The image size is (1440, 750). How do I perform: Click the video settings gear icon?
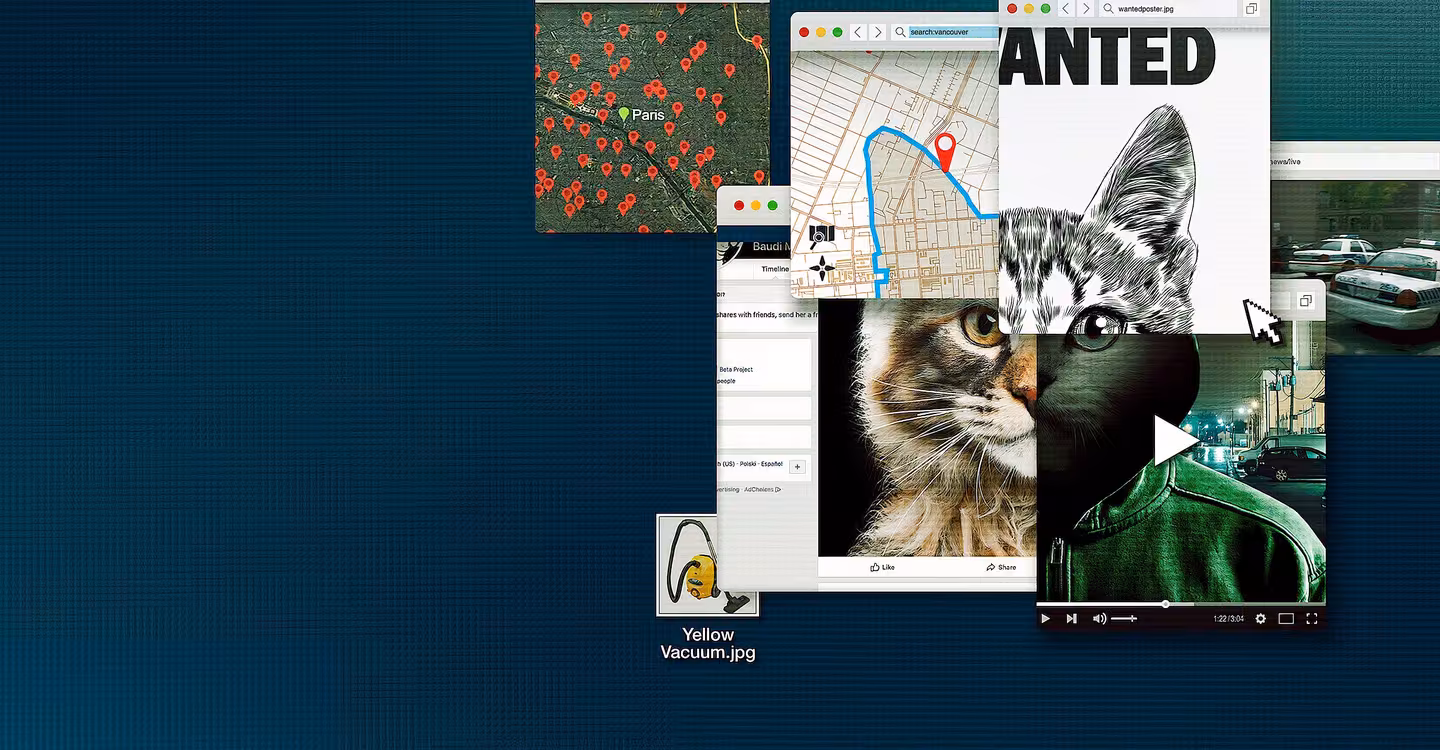coord(1260,619)
